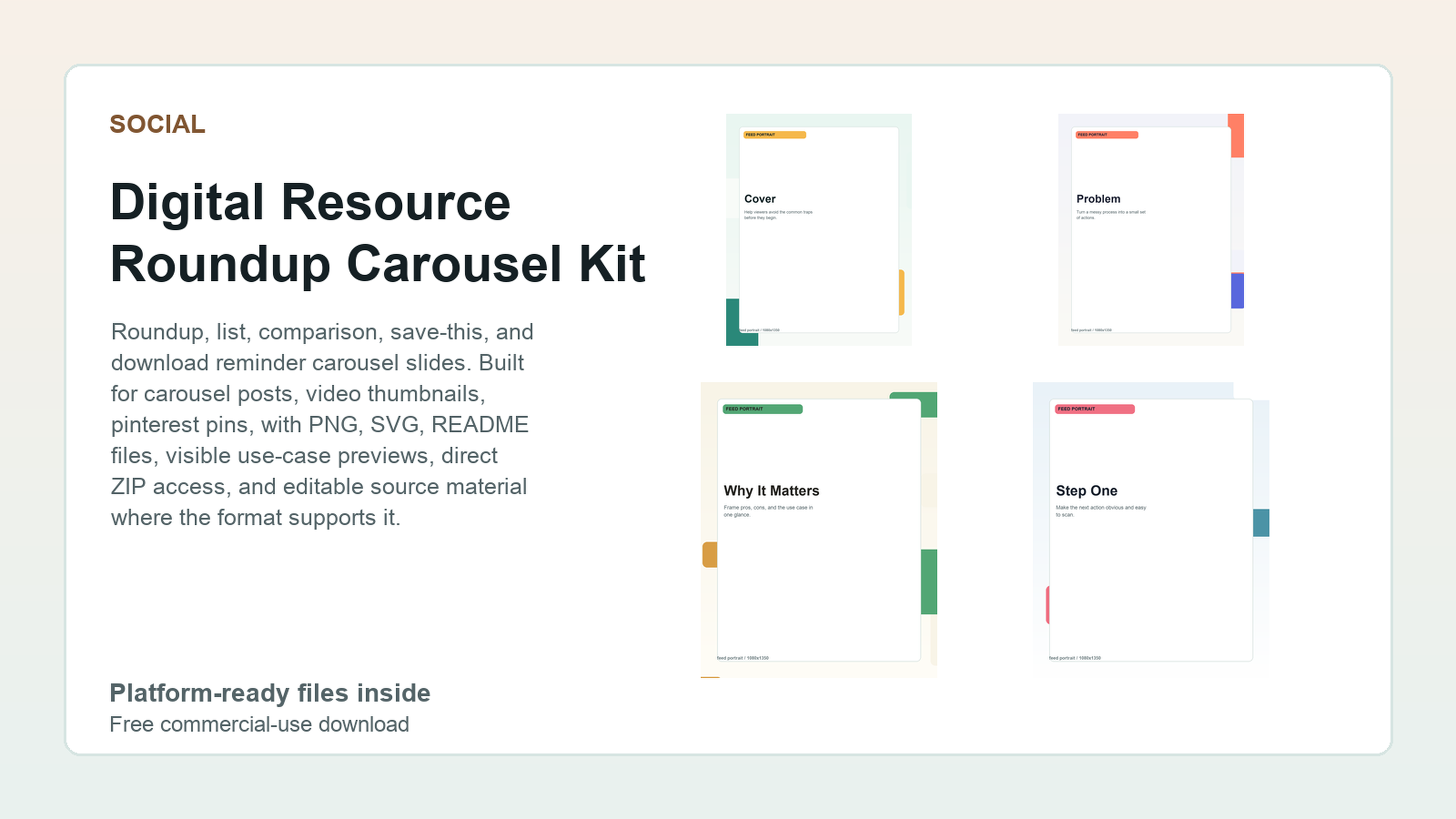Open the Problem slide thumbnail
This screenshot has height=819, width=1456.
1151,229
